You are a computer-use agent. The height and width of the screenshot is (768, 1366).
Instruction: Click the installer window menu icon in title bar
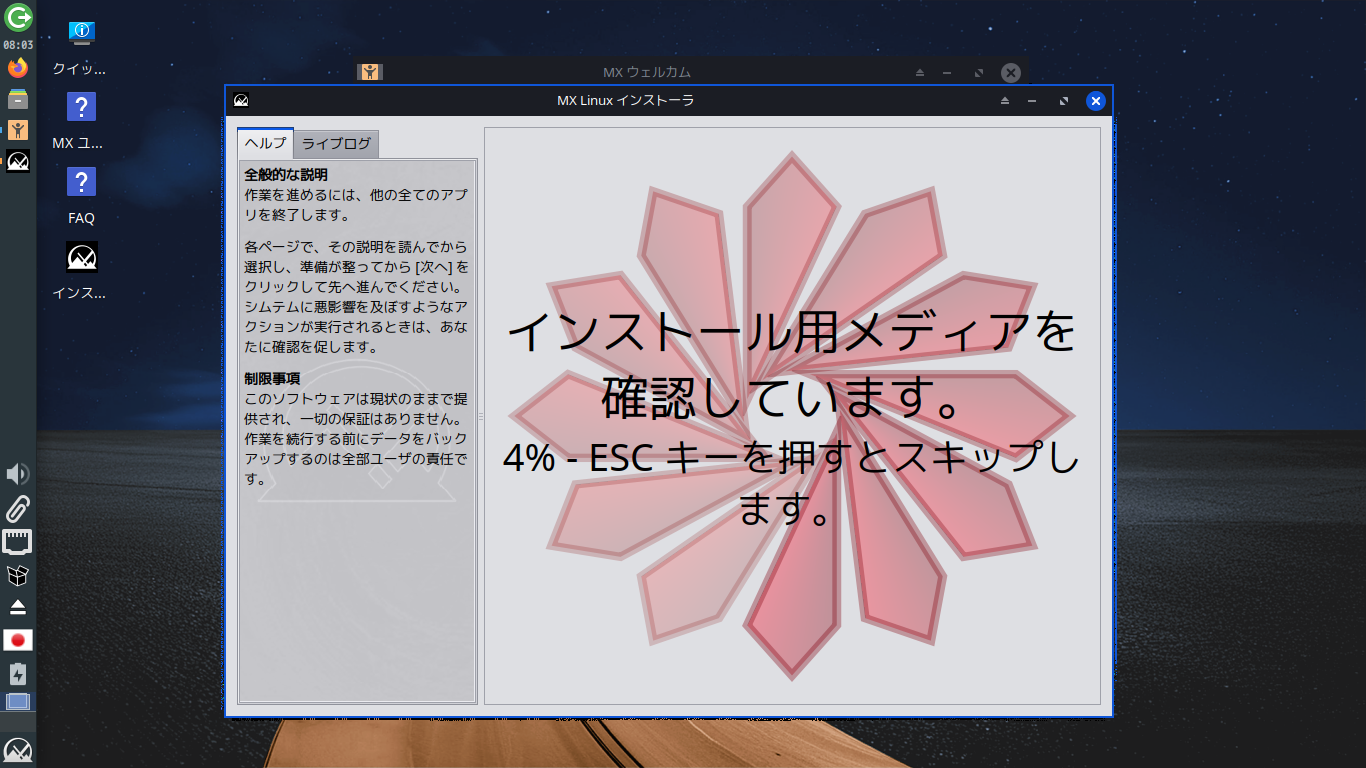pos(241,100)
